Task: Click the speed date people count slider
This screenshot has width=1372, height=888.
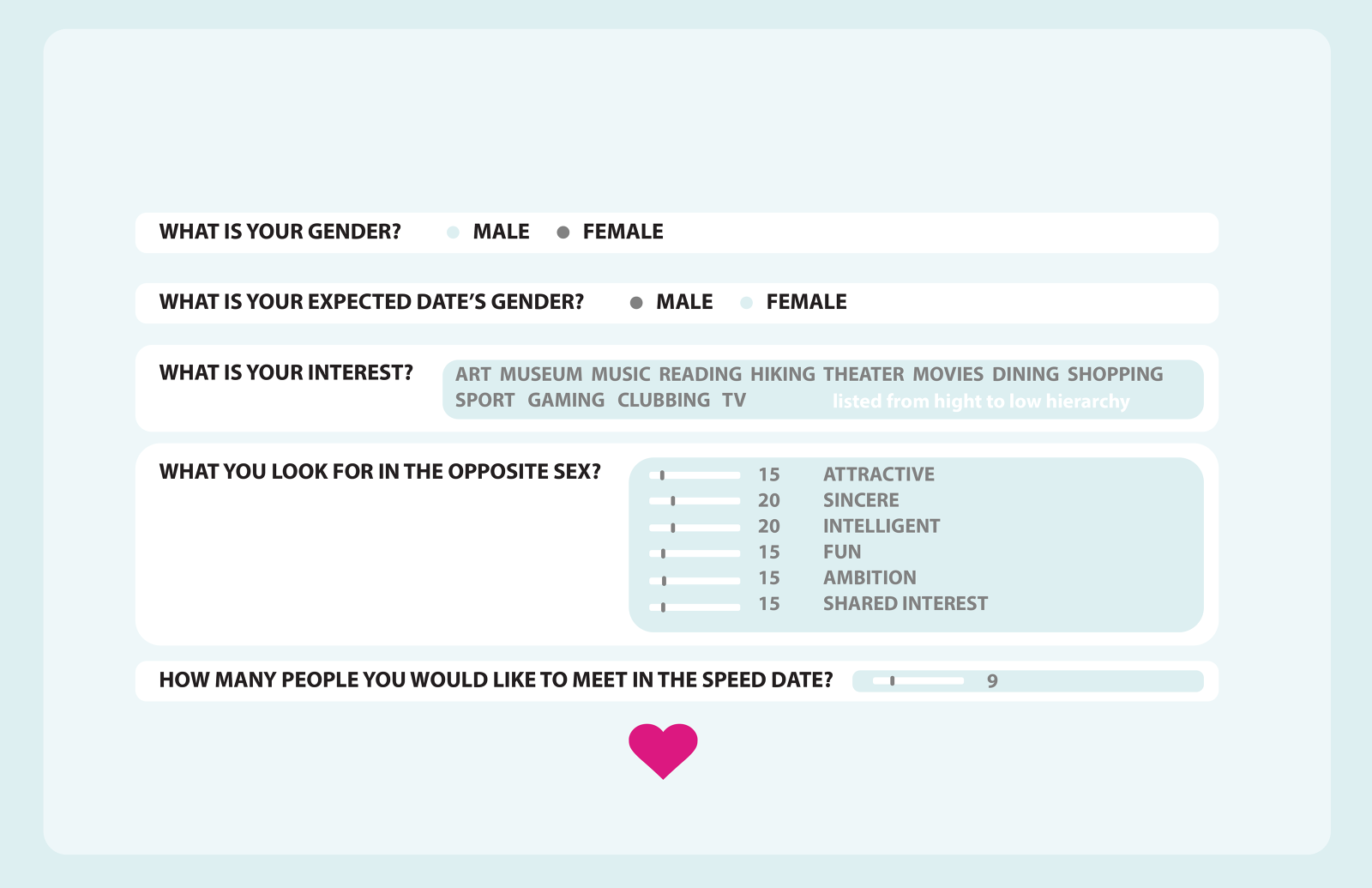Action: pyautogui.click(x=893, y=681)
